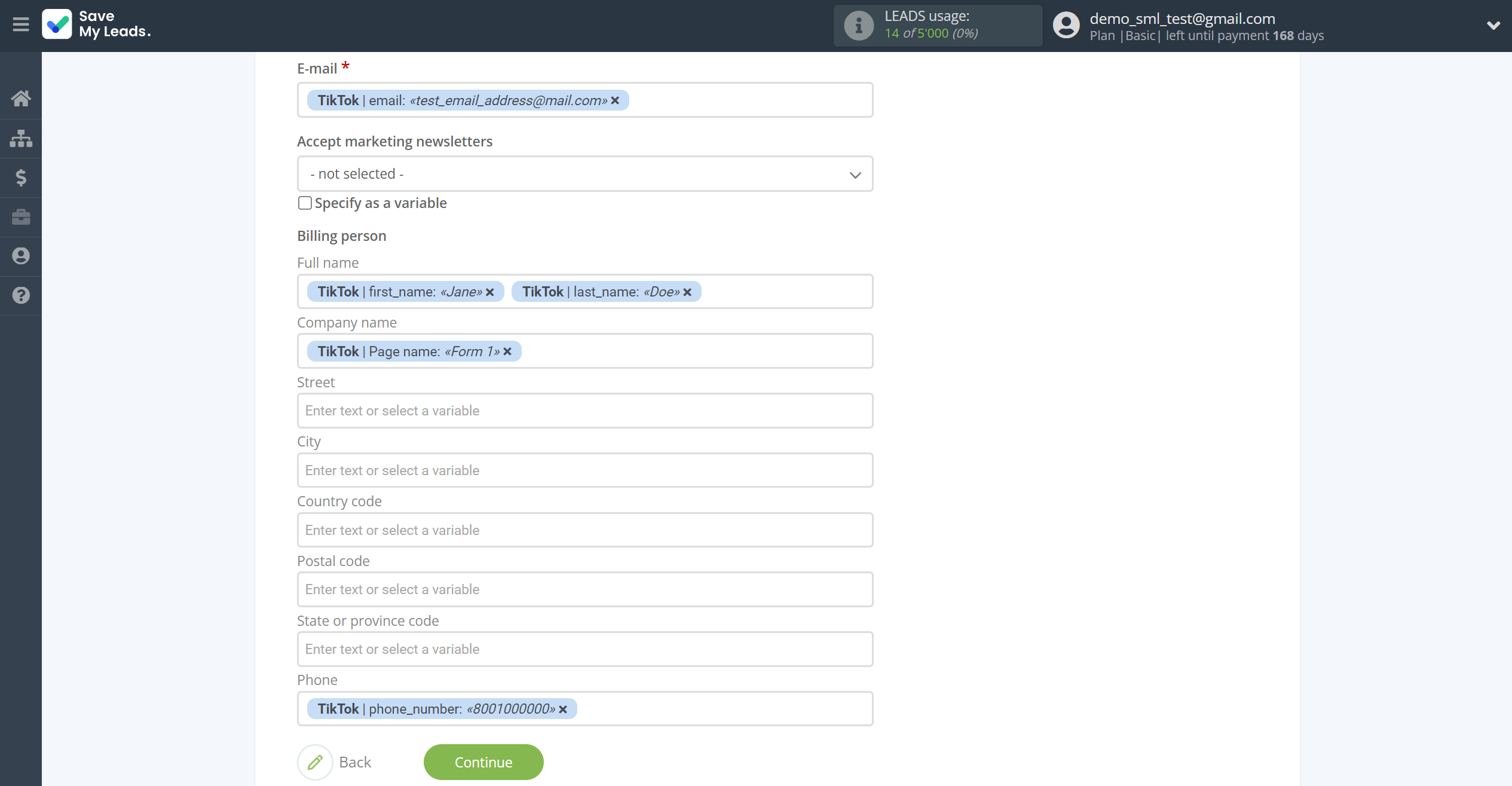Remove the TikTok first_name variable tag
1512x786 pixels.
490,292
